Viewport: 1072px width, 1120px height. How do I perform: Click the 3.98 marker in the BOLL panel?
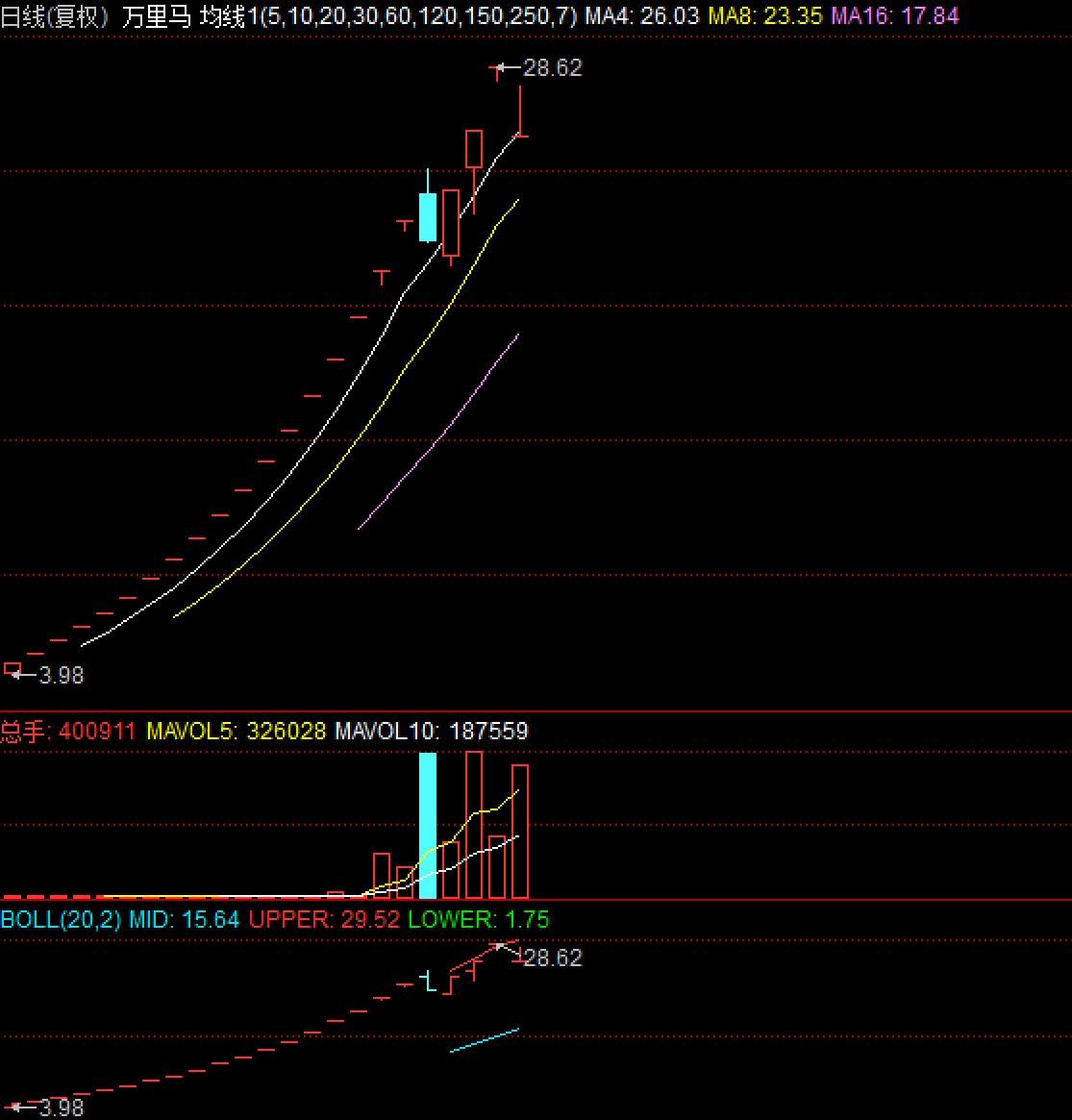coord(61,1108)
